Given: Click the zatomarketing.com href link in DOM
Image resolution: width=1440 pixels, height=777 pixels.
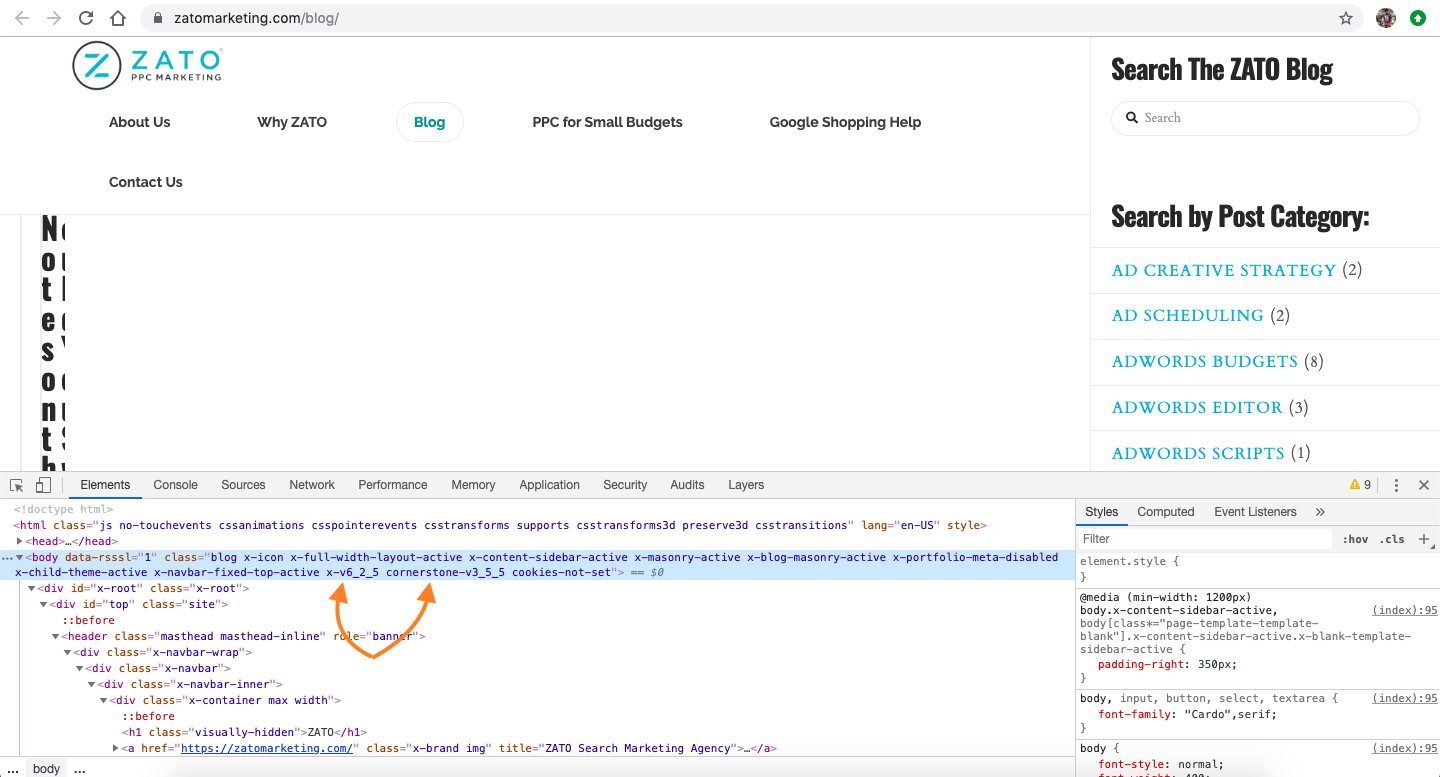Looking at the screenshot, I should click(x=267, y=748).
